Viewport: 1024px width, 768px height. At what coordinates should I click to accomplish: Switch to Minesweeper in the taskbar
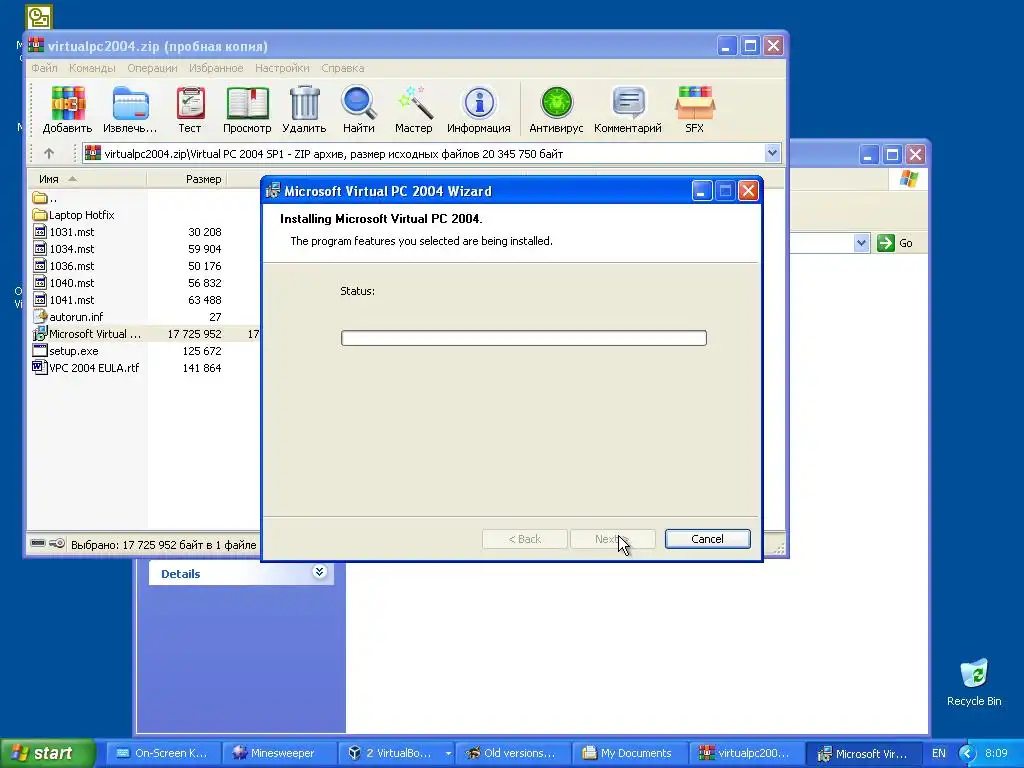(x=279, y=753)
